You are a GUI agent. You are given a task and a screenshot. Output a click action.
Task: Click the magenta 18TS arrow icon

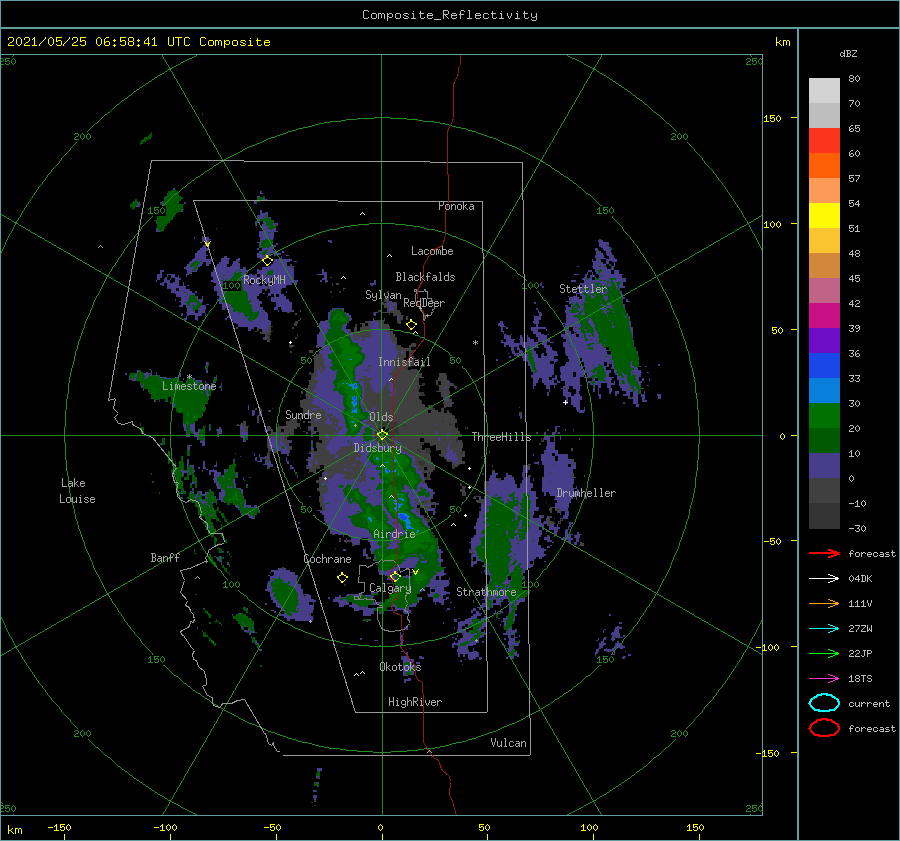[x=824, y=679]
